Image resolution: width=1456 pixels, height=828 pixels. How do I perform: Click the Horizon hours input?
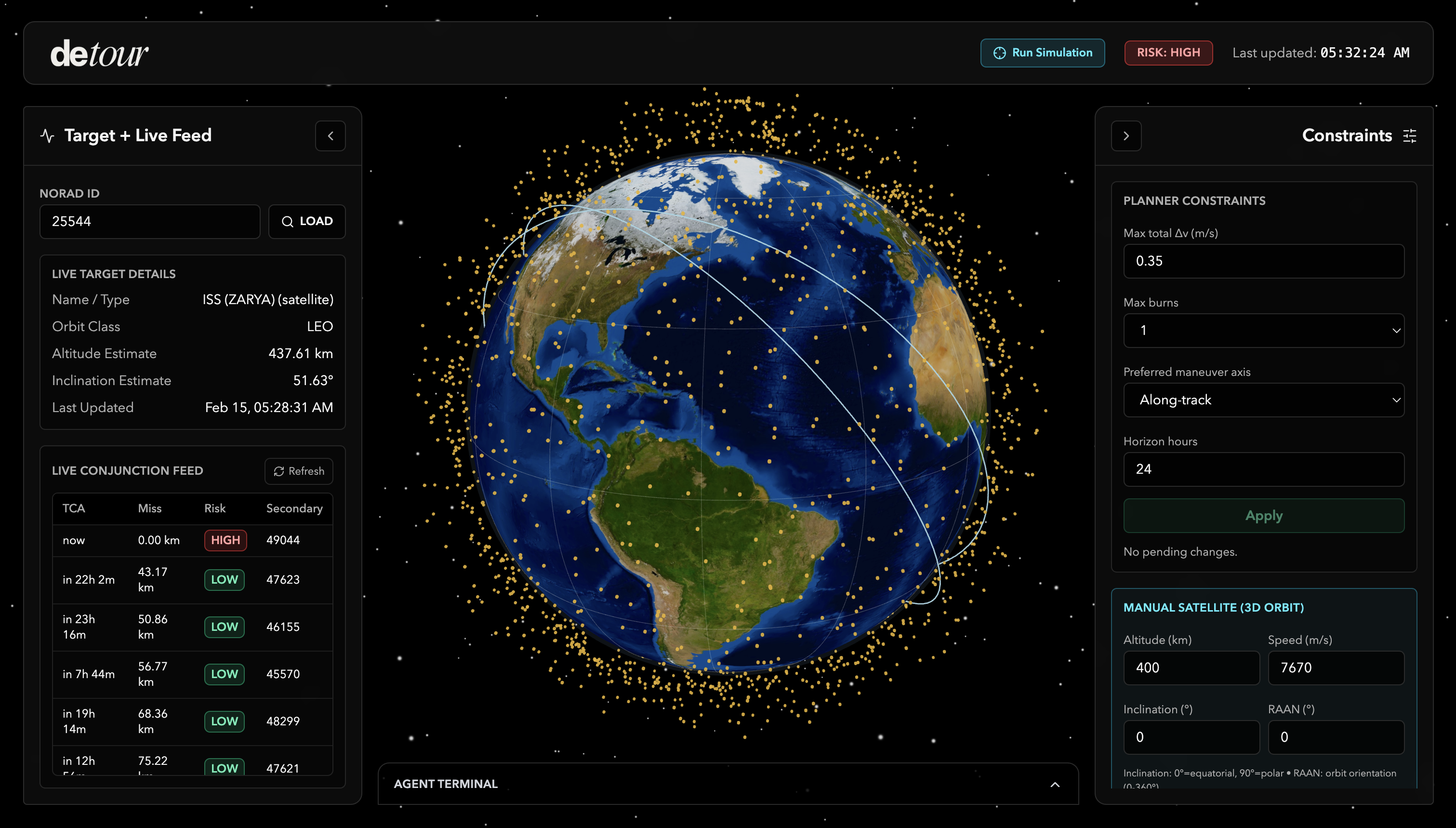point(1263,469)
